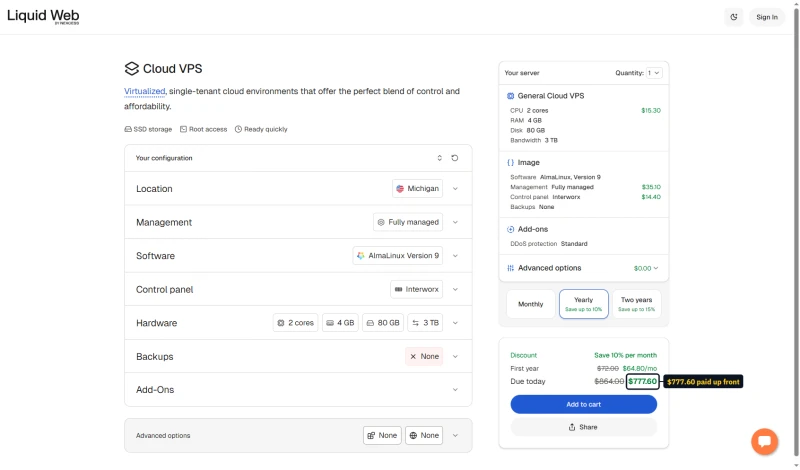Click the globe None chip in Advanced options
The height and width of the screenshot is (470, 800).
(424, 435)
